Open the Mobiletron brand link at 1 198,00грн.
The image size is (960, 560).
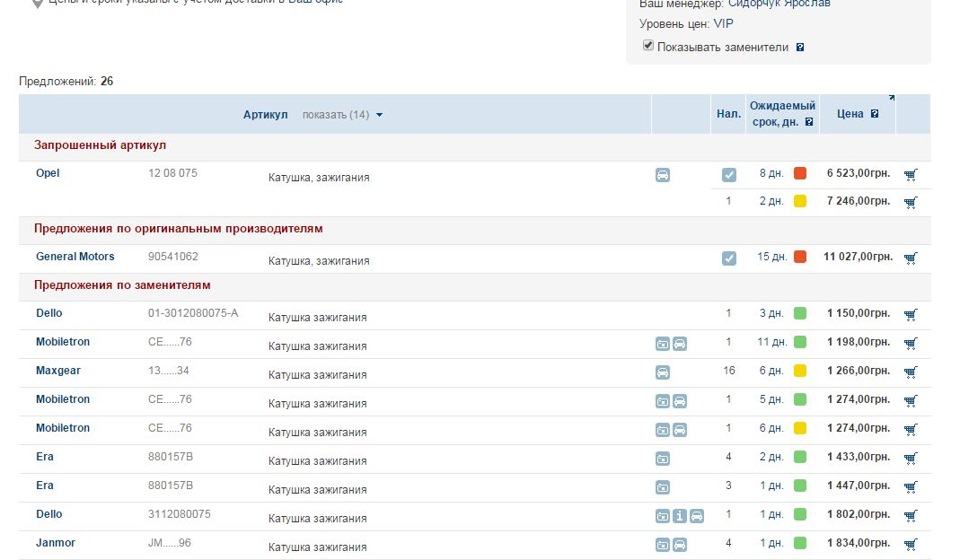click(x=62, y=342)
